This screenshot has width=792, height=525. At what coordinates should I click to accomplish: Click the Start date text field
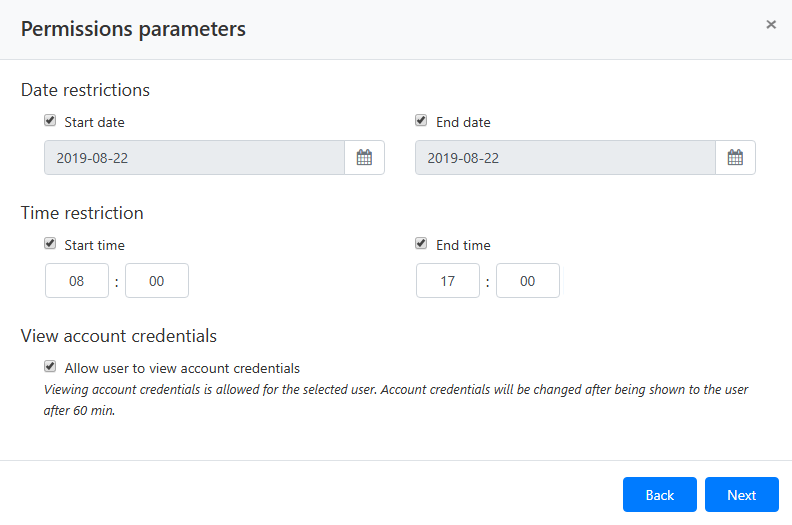pos(194,158)
